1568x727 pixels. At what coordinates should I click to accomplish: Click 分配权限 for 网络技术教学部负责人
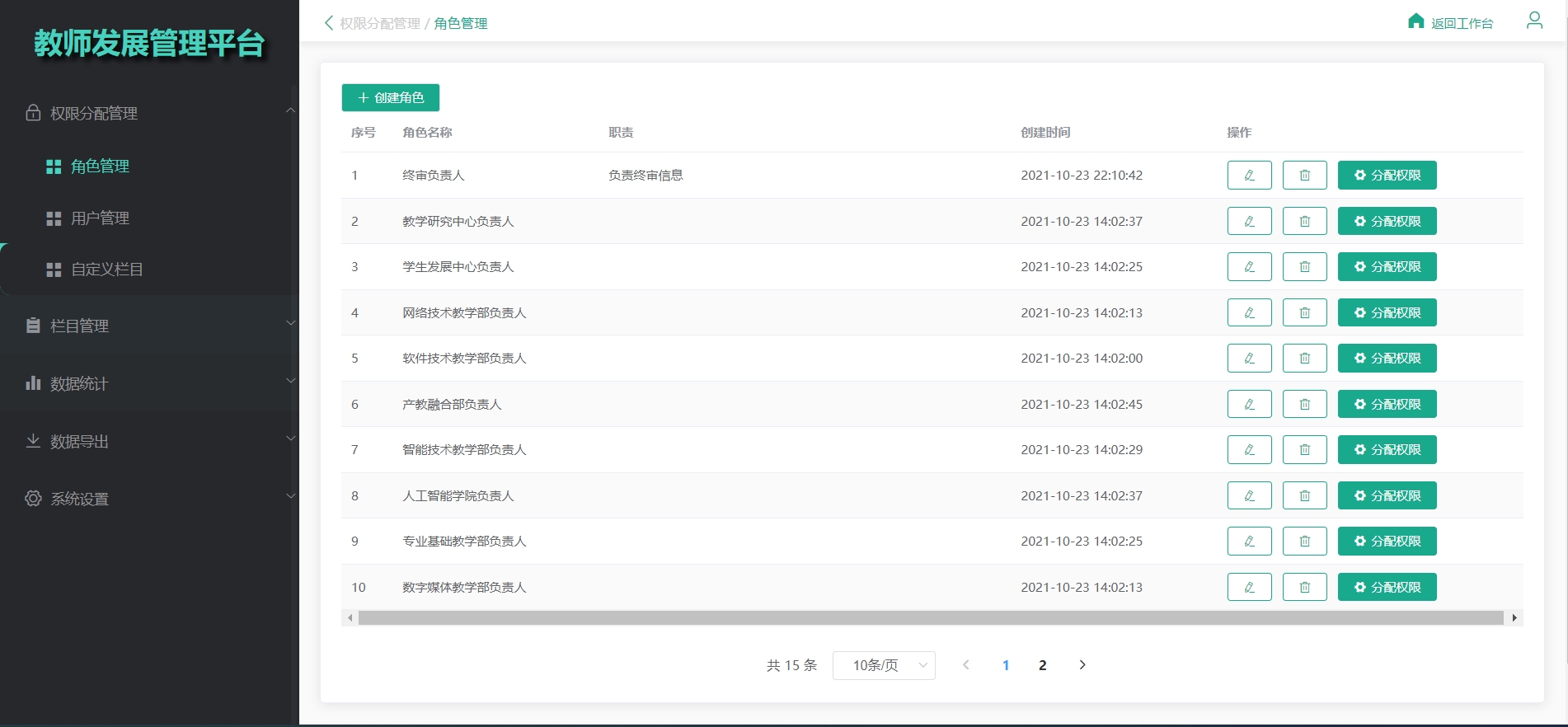pos(1387,312)
